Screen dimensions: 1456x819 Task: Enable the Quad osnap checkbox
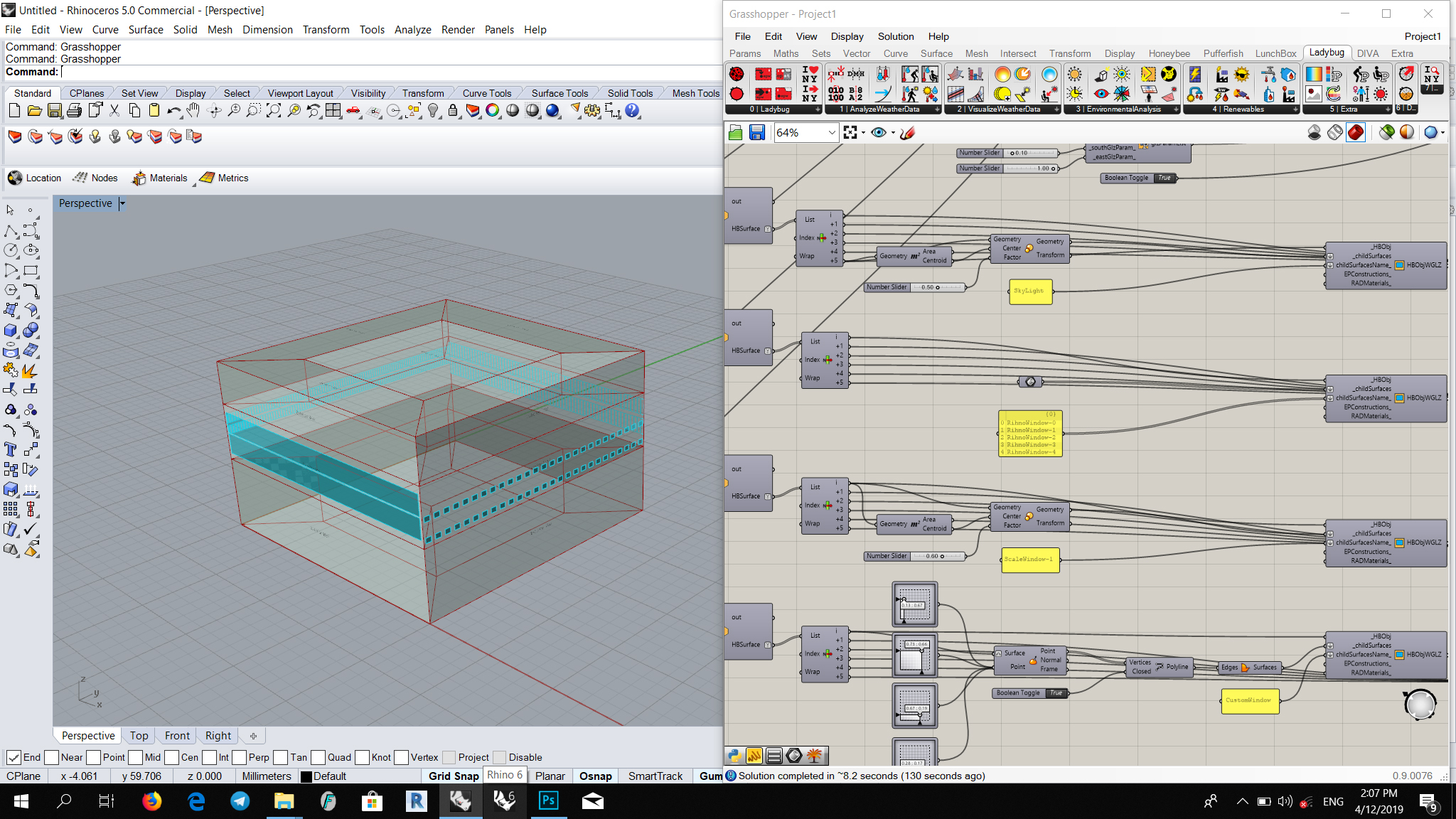[318, 757]
